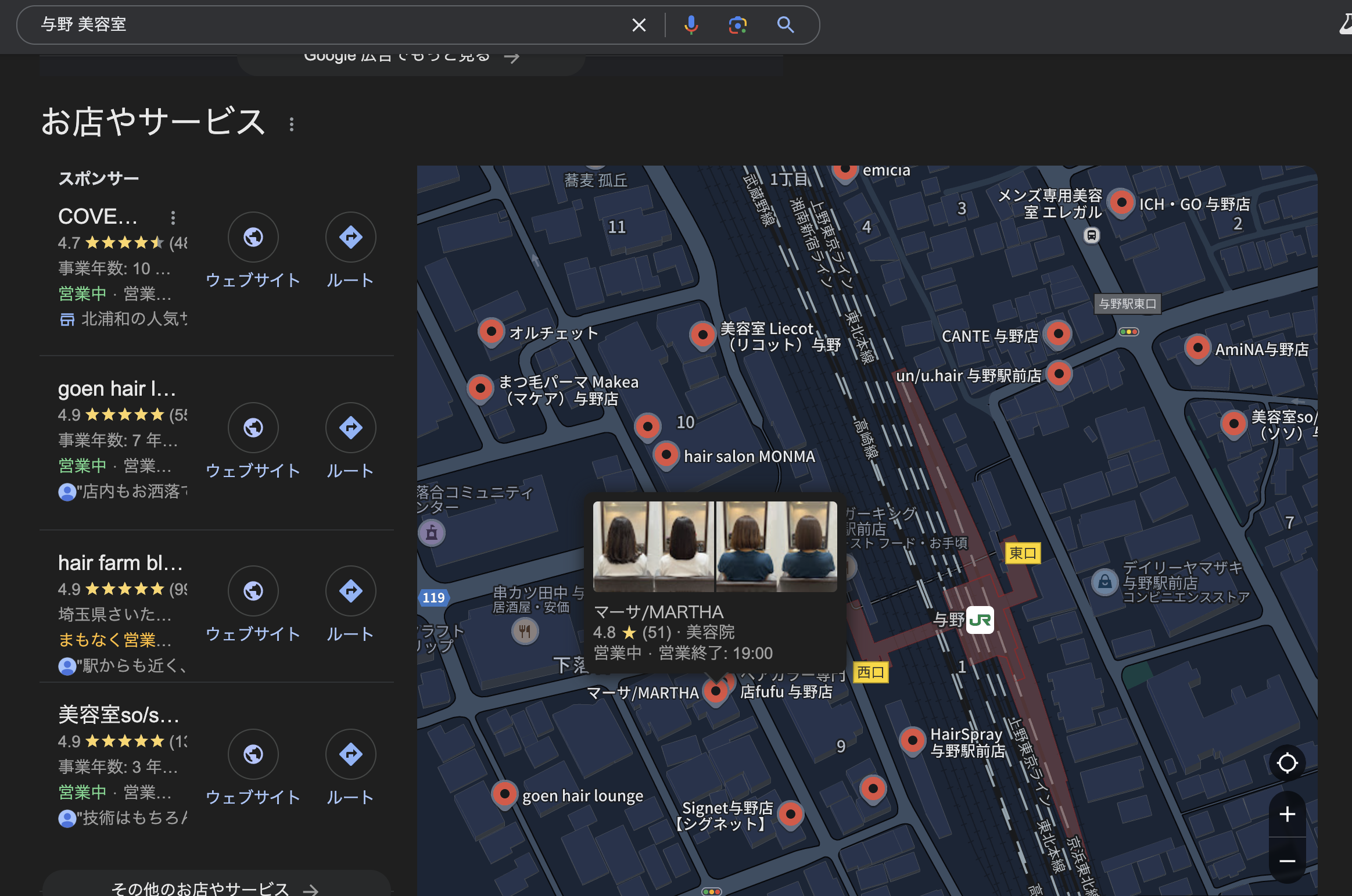Image resolution: width=1352 pixels, height=896 pixels.
Task: Click the 東口 exit label
Action: point(1023,553)
